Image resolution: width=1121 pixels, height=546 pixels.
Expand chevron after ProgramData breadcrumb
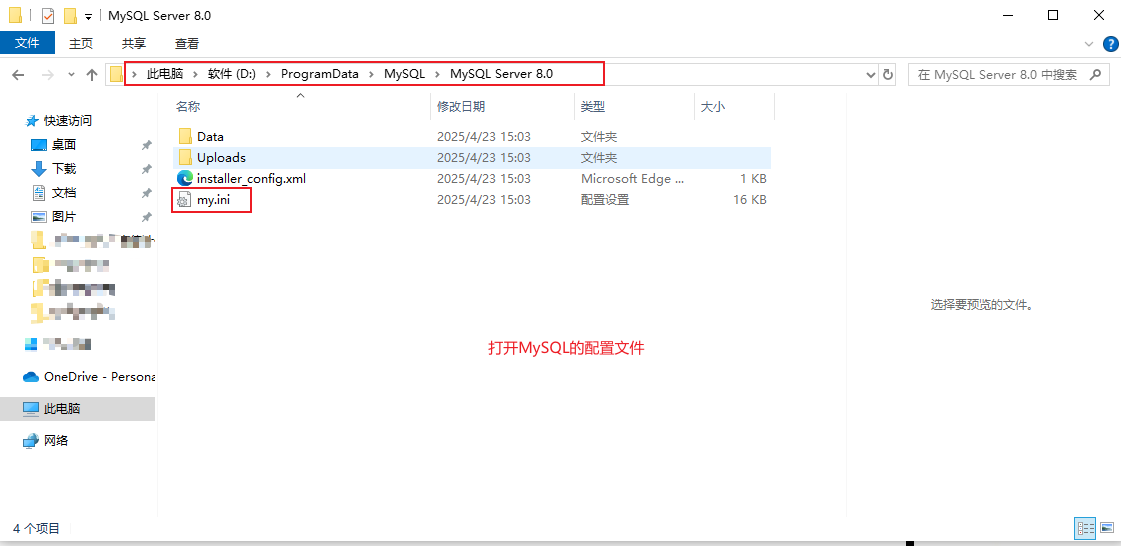(x=371, y=74)
